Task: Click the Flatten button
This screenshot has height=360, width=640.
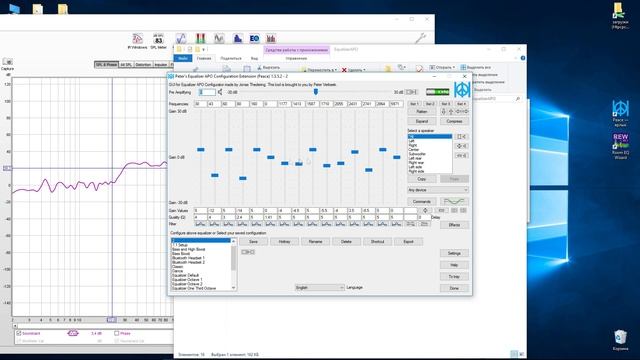Action: (x=422, y=111)
